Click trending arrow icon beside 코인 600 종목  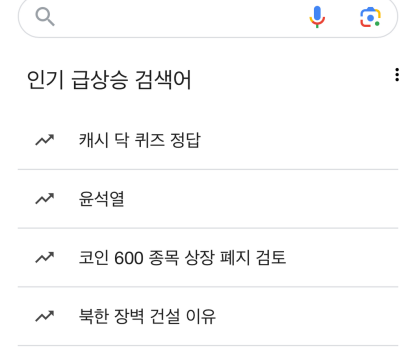(x=45, y=257)
